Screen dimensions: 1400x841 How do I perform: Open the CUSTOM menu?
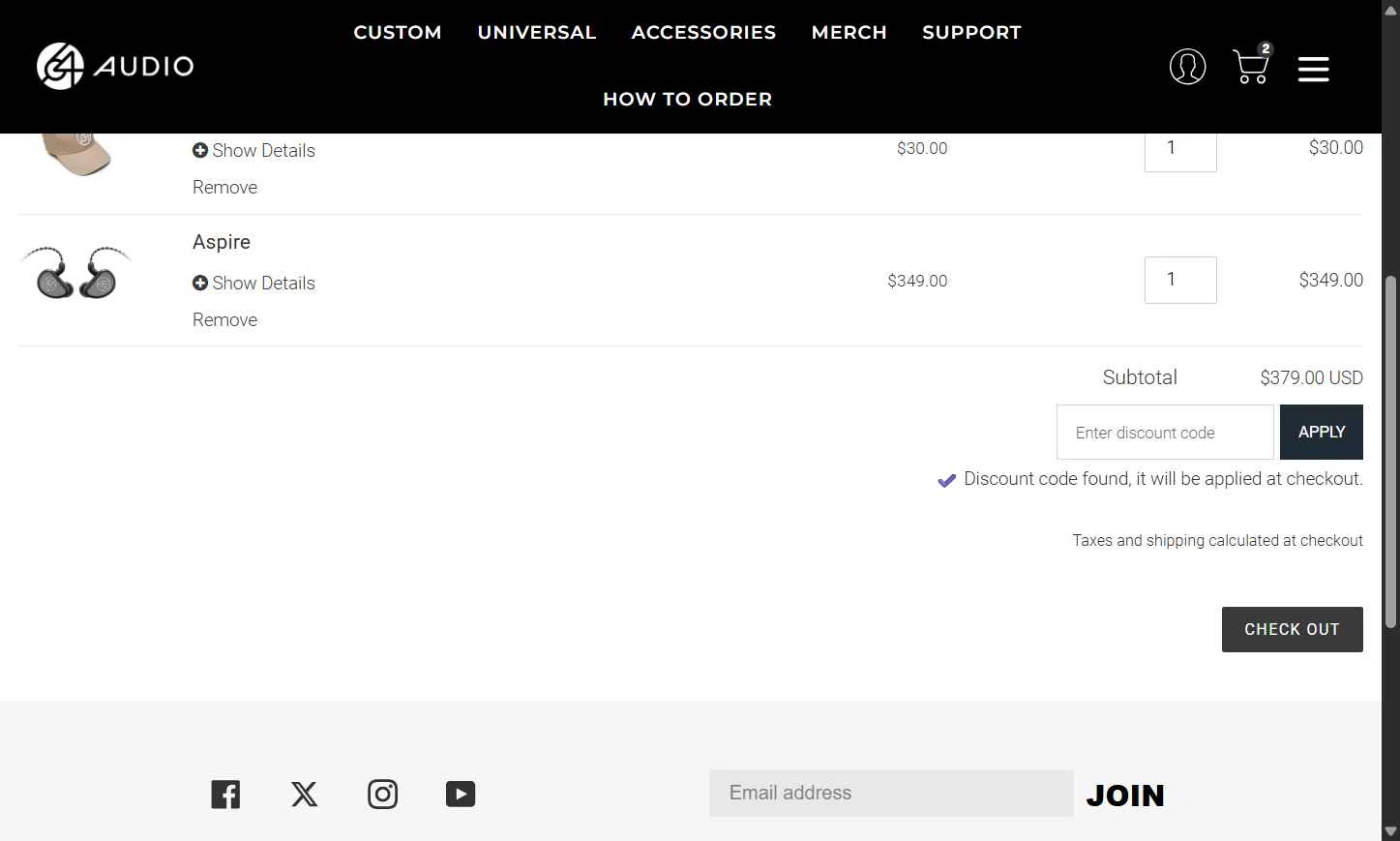coord(398,32)
